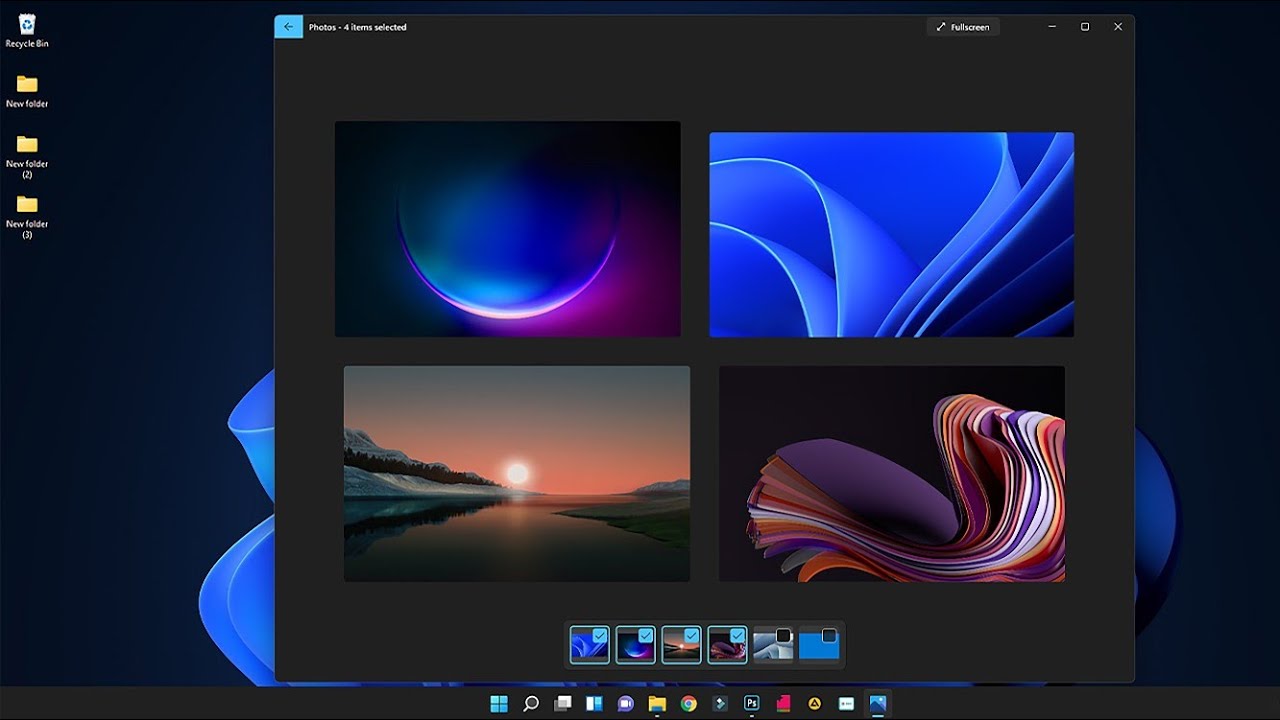
Task: Check the solid blue filmstrip checkbox
Action: pos(829,635)
